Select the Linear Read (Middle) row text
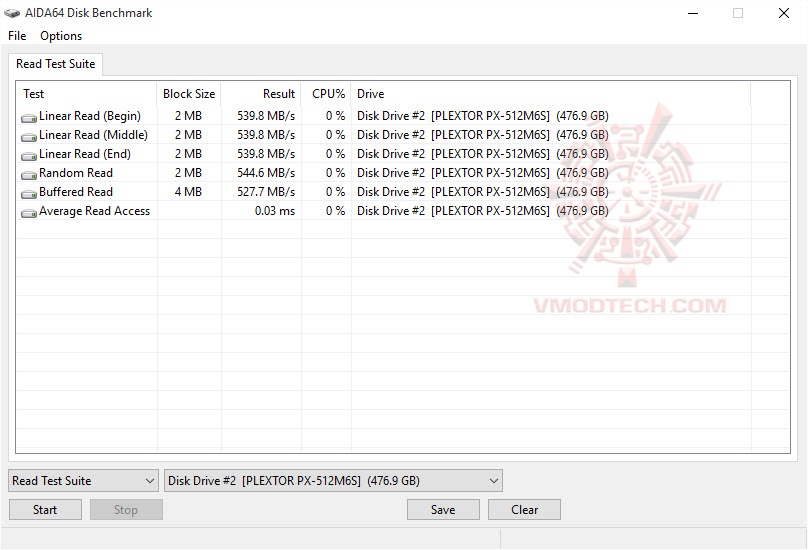 pyautogui.click(x=93, y=135)
